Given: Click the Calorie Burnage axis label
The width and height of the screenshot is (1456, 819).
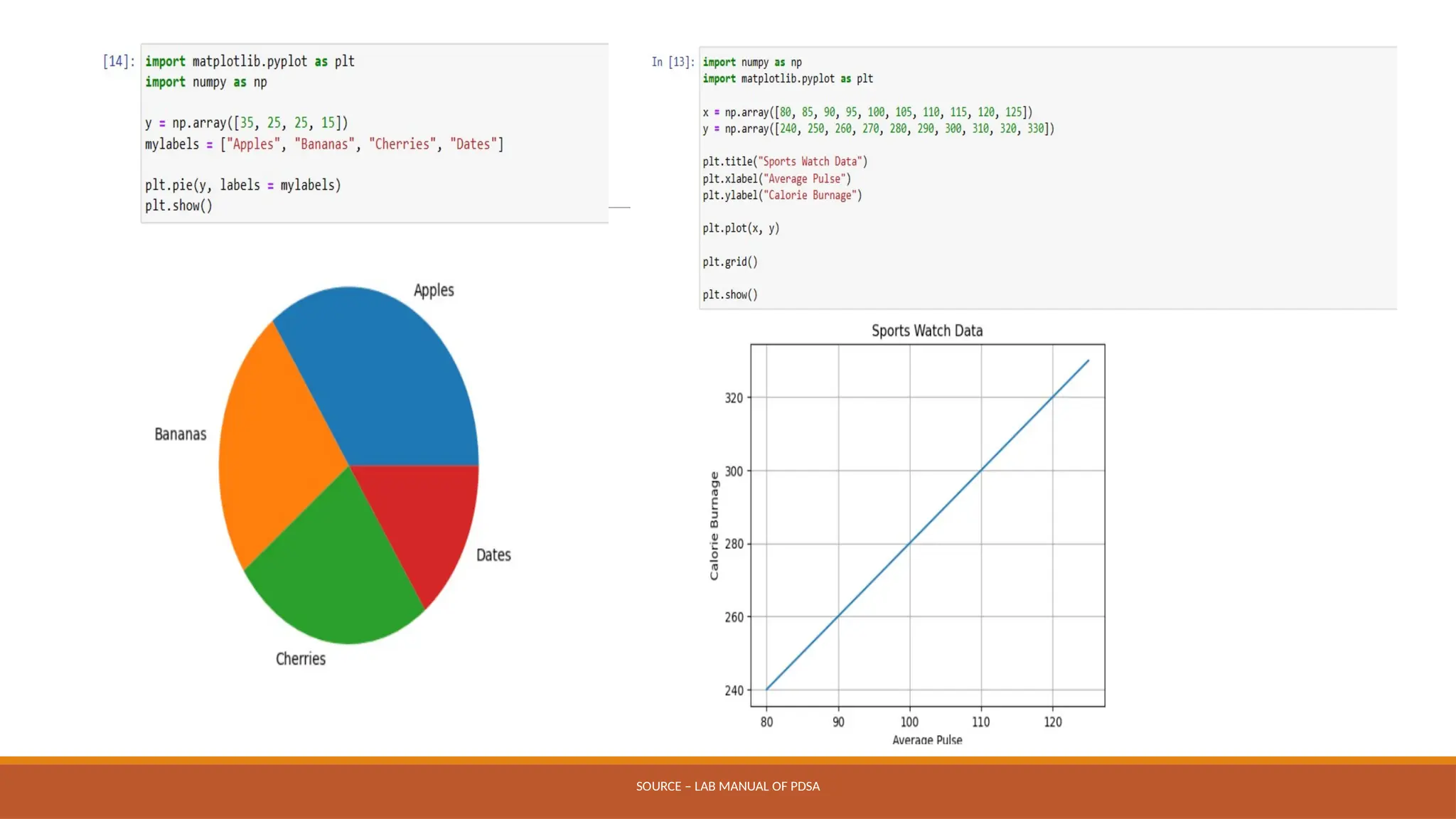Looking at the screenshot, I should coord(714,526).
